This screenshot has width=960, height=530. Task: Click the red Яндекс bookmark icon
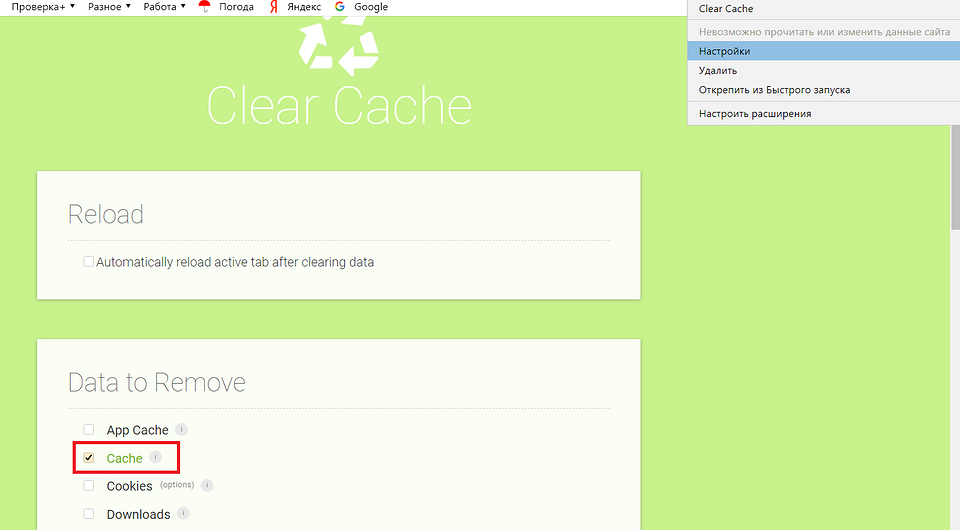(274, 7)
